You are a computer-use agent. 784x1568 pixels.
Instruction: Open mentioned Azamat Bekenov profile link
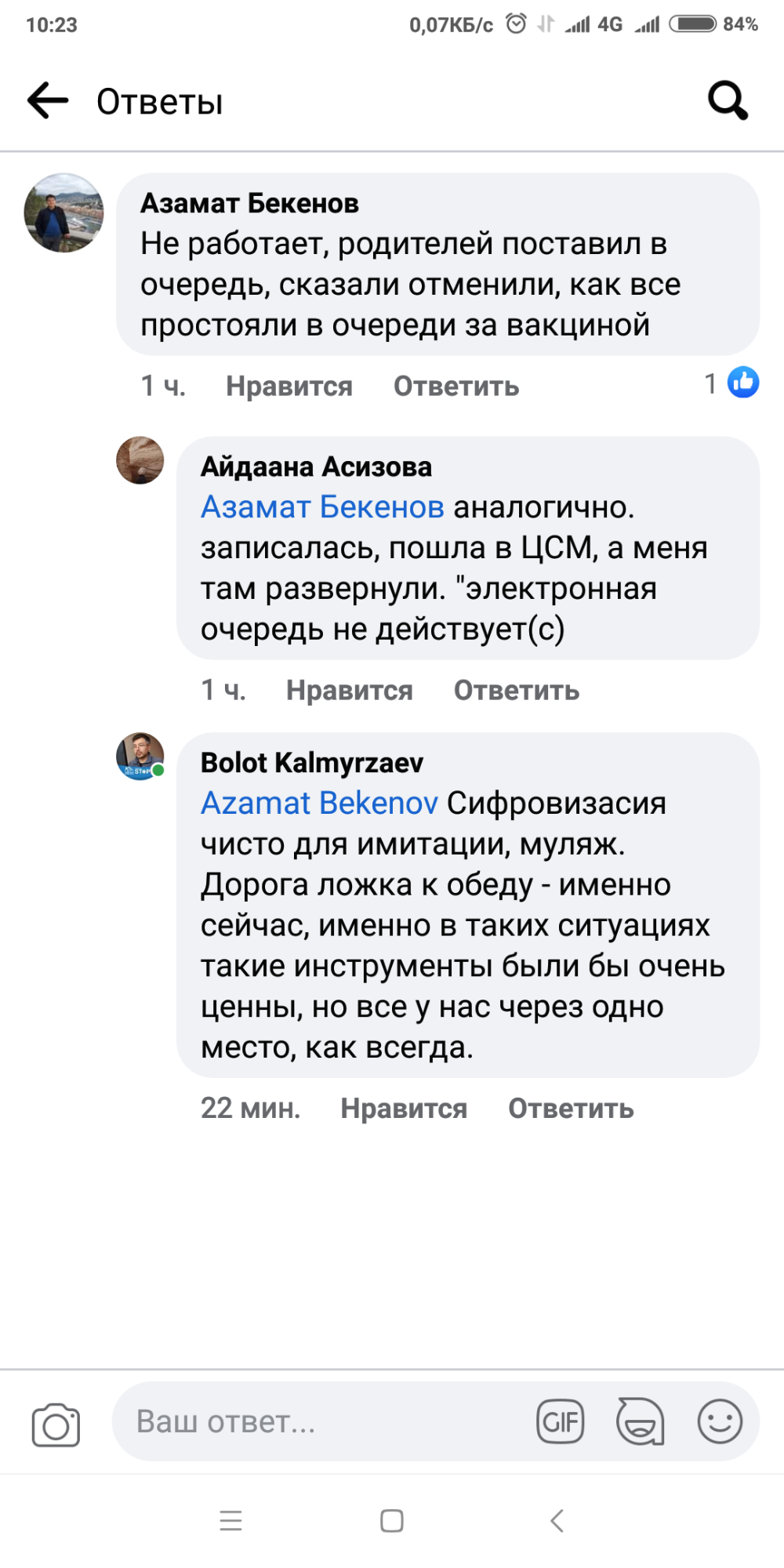[319, 803]
